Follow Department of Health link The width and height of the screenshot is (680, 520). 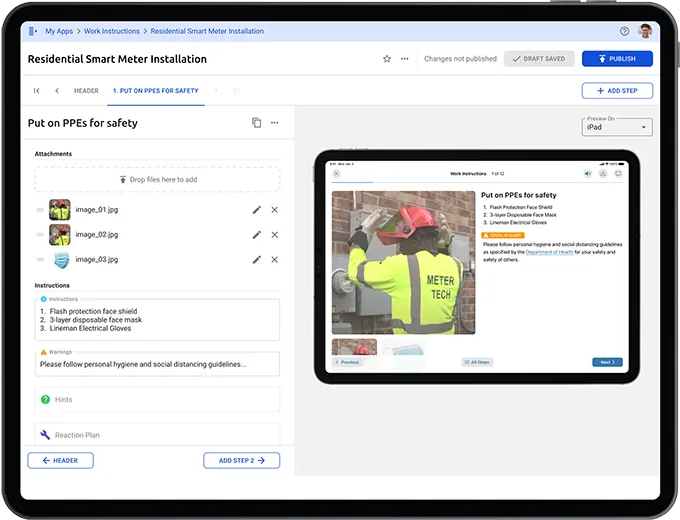pyautogui.click(x=549, y=252)
